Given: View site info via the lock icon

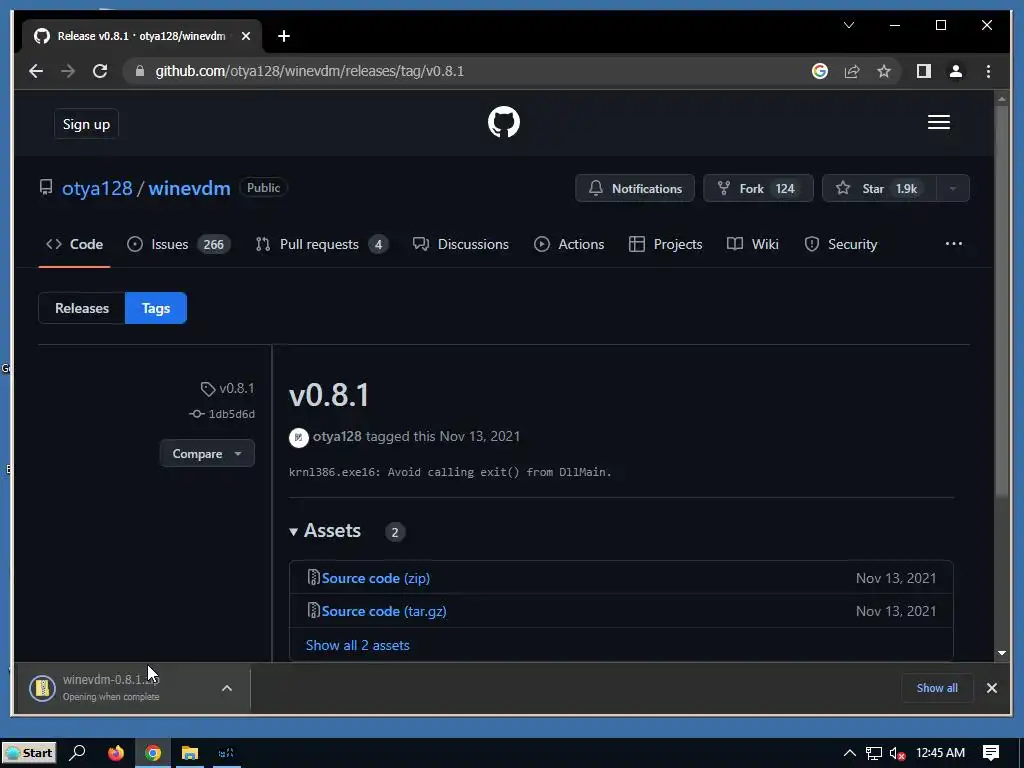Looking at the screenshot, I should (139, 71).
